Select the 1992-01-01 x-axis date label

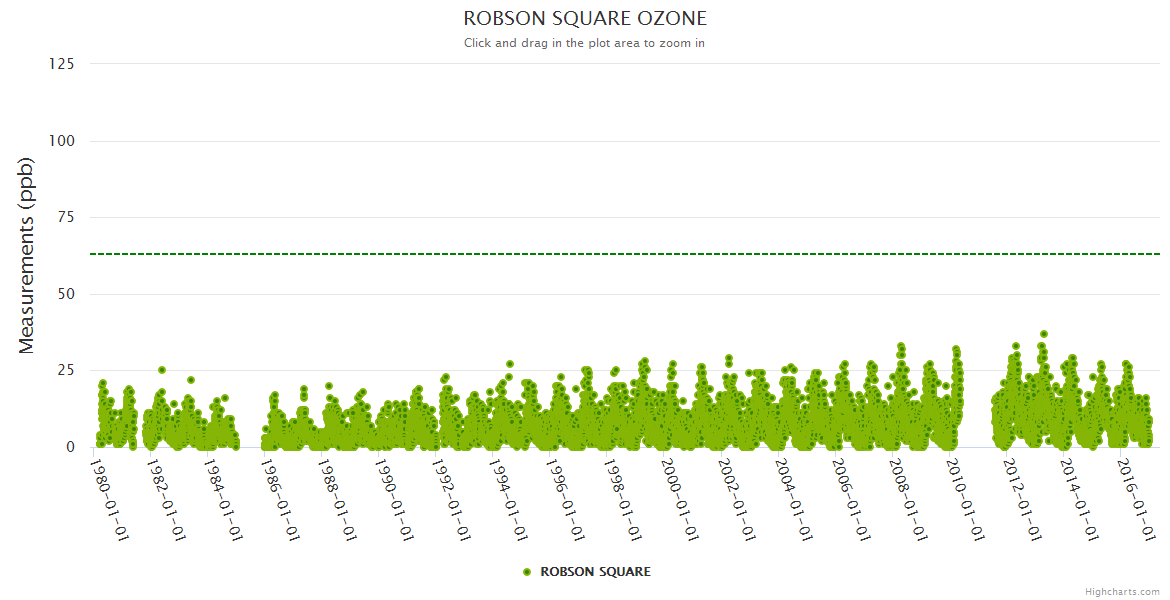pos(454,498)
